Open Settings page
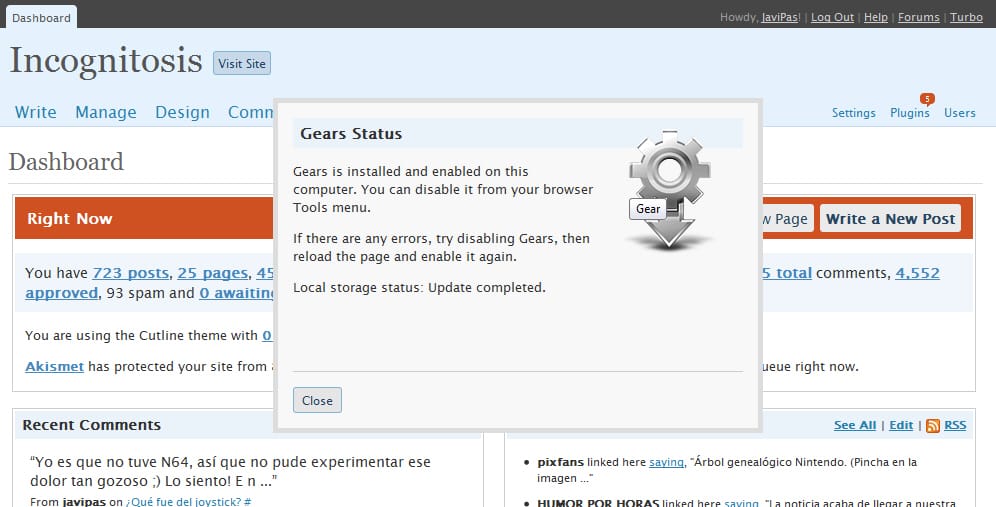The width and height of the screenshot is (996, 507). pos(853,113)
